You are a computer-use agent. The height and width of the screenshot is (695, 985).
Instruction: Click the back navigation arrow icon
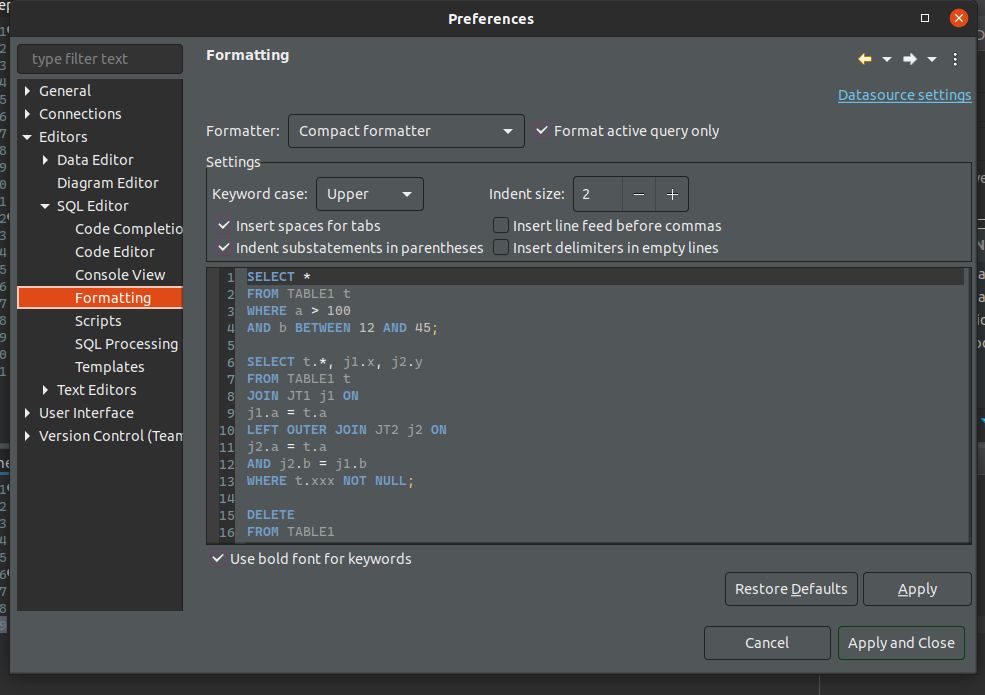tap(865, 60)
